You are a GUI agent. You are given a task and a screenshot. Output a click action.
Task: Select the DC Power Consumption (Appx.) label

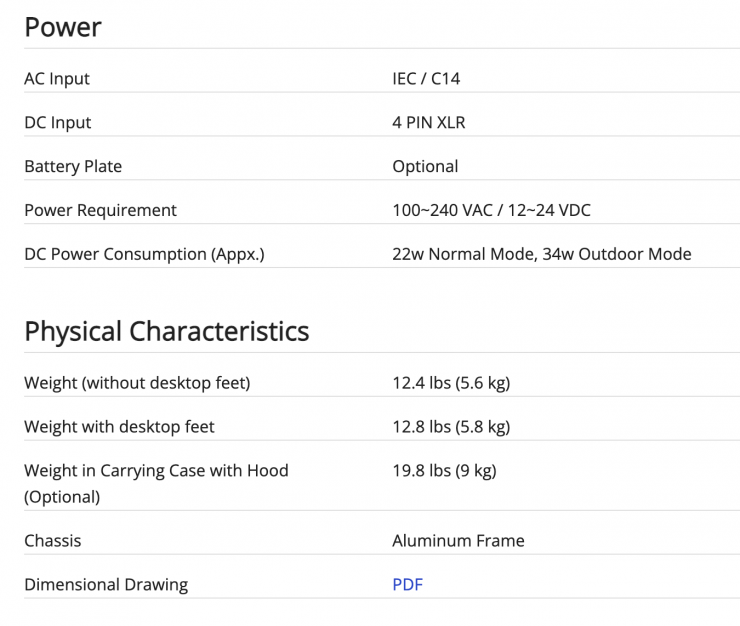(x=144, y=254)
